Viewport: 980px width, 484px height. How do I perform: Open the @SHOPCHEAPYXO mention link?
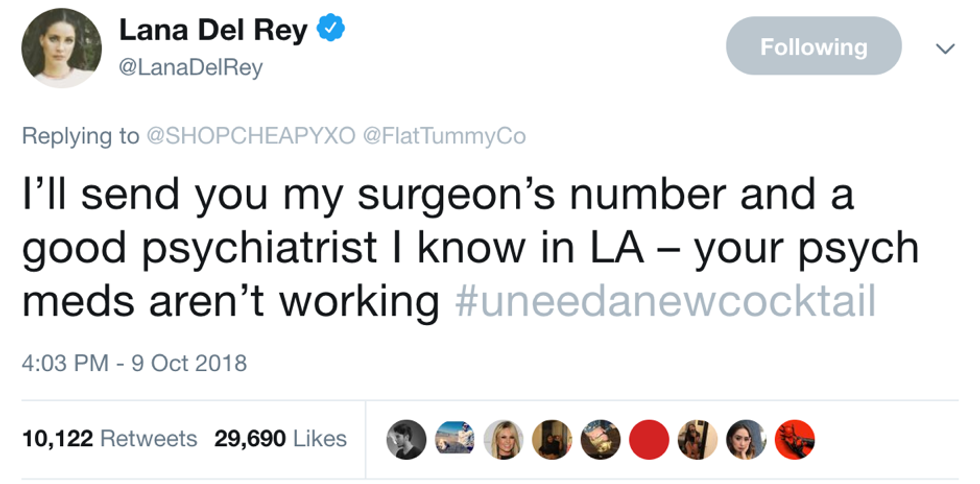(250, 136)
